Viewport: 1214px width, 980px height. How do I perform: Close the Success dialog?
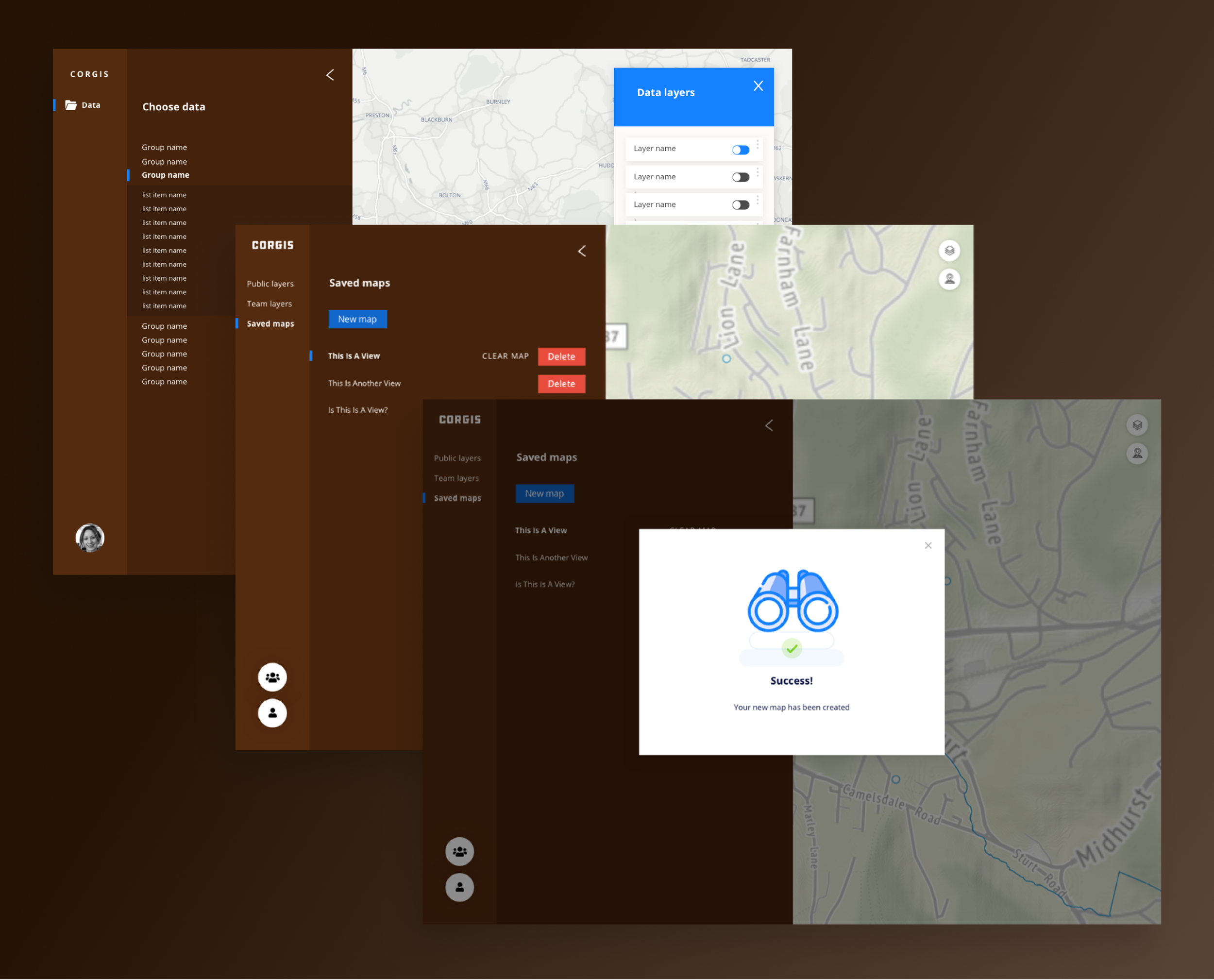(928, 545)
